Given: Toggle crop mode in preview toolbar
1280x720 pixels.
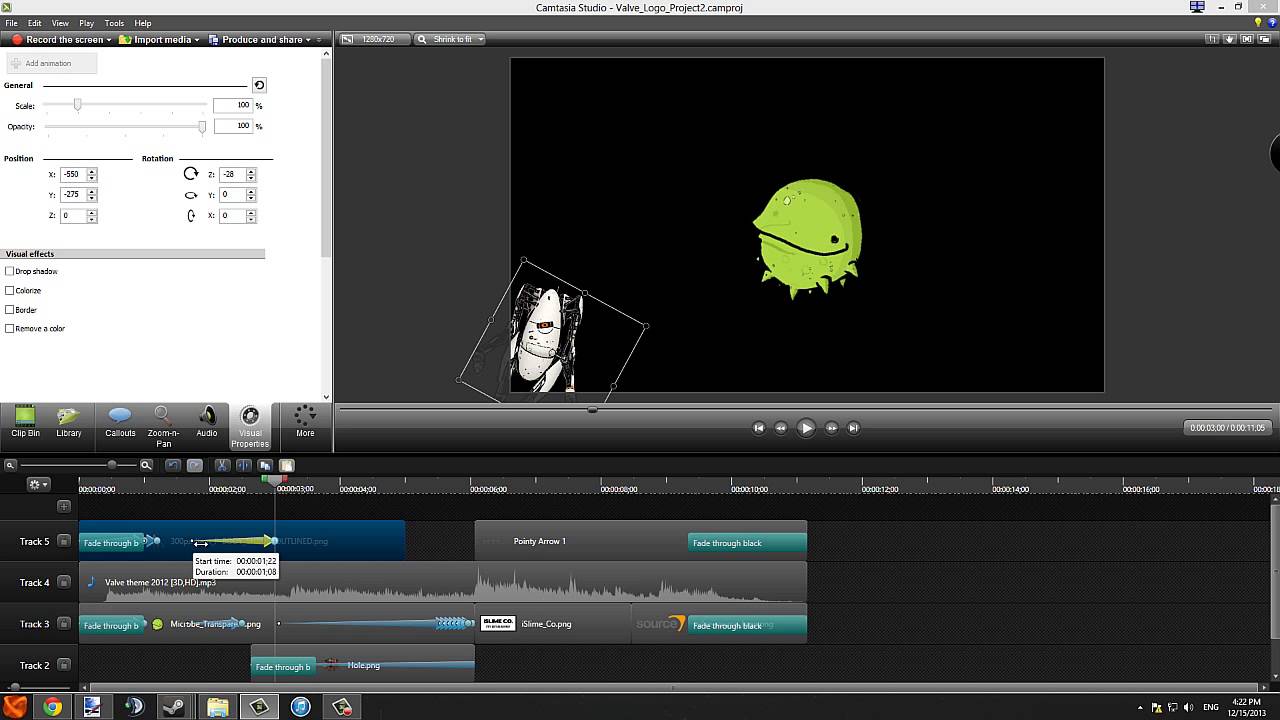Looking at the screenshot, I should point(1213,39).
